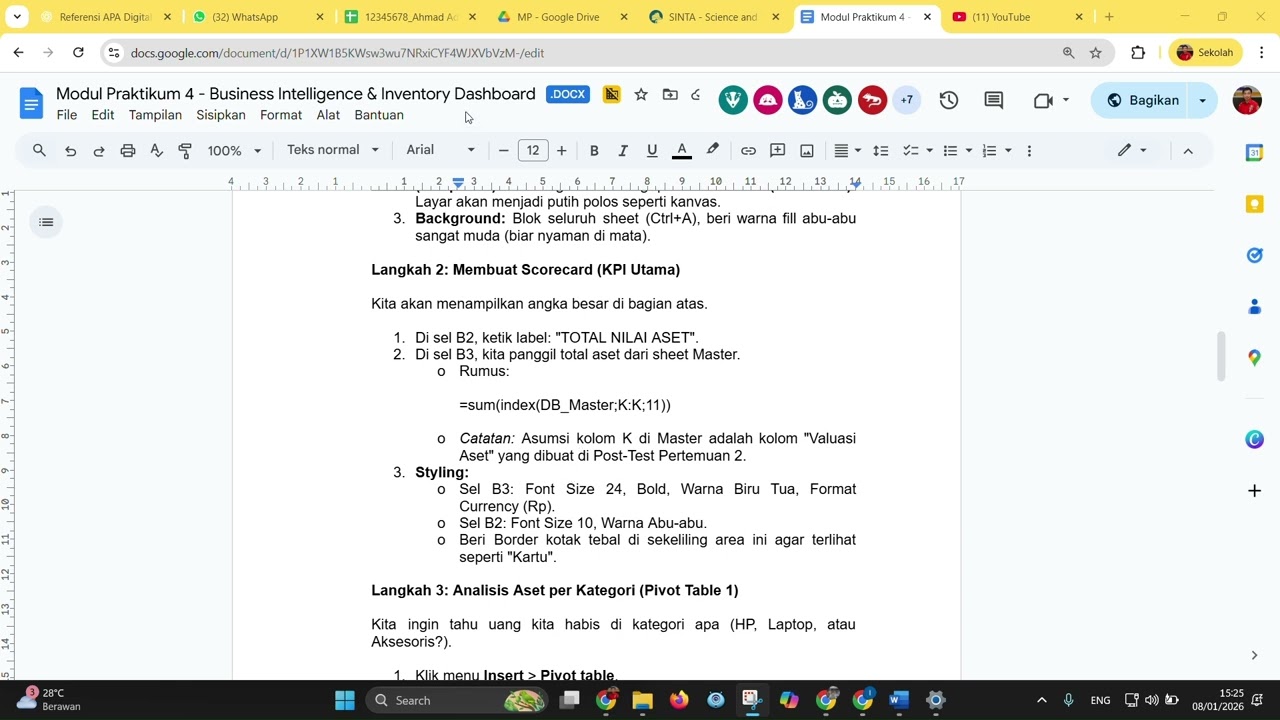Open the Sisipkan menu
Image resolution: width=1280 pixels, height=720 pixels.
tap(221, 115)
